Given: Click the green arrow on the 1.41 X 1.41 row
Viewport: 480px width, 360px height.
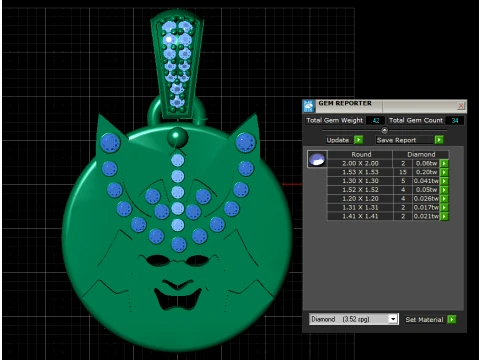Looking at the screenshot, I should [444, 216].
